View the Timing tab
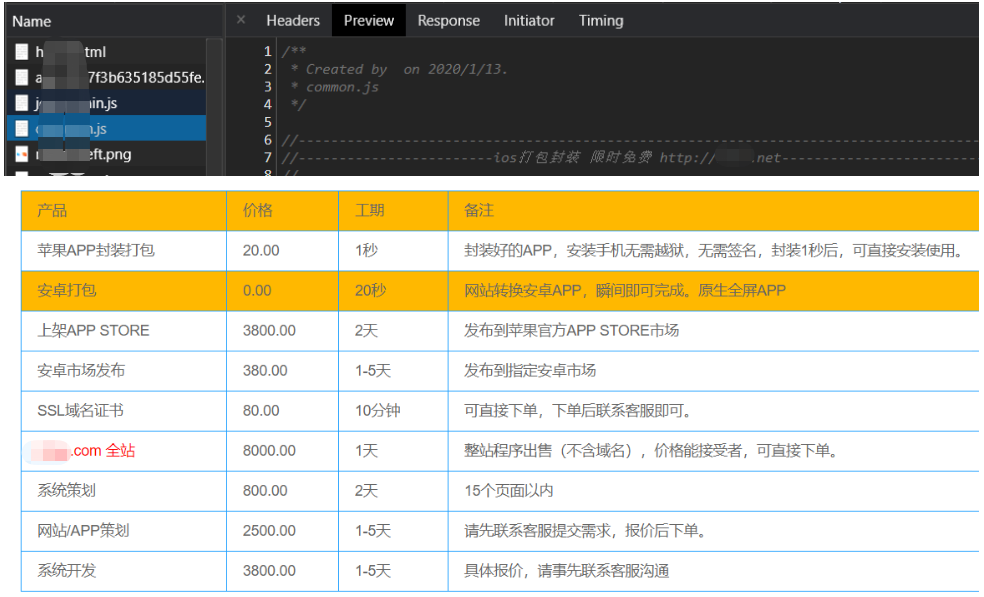This screenshot has height=597, width=984. tap(601, 21)
